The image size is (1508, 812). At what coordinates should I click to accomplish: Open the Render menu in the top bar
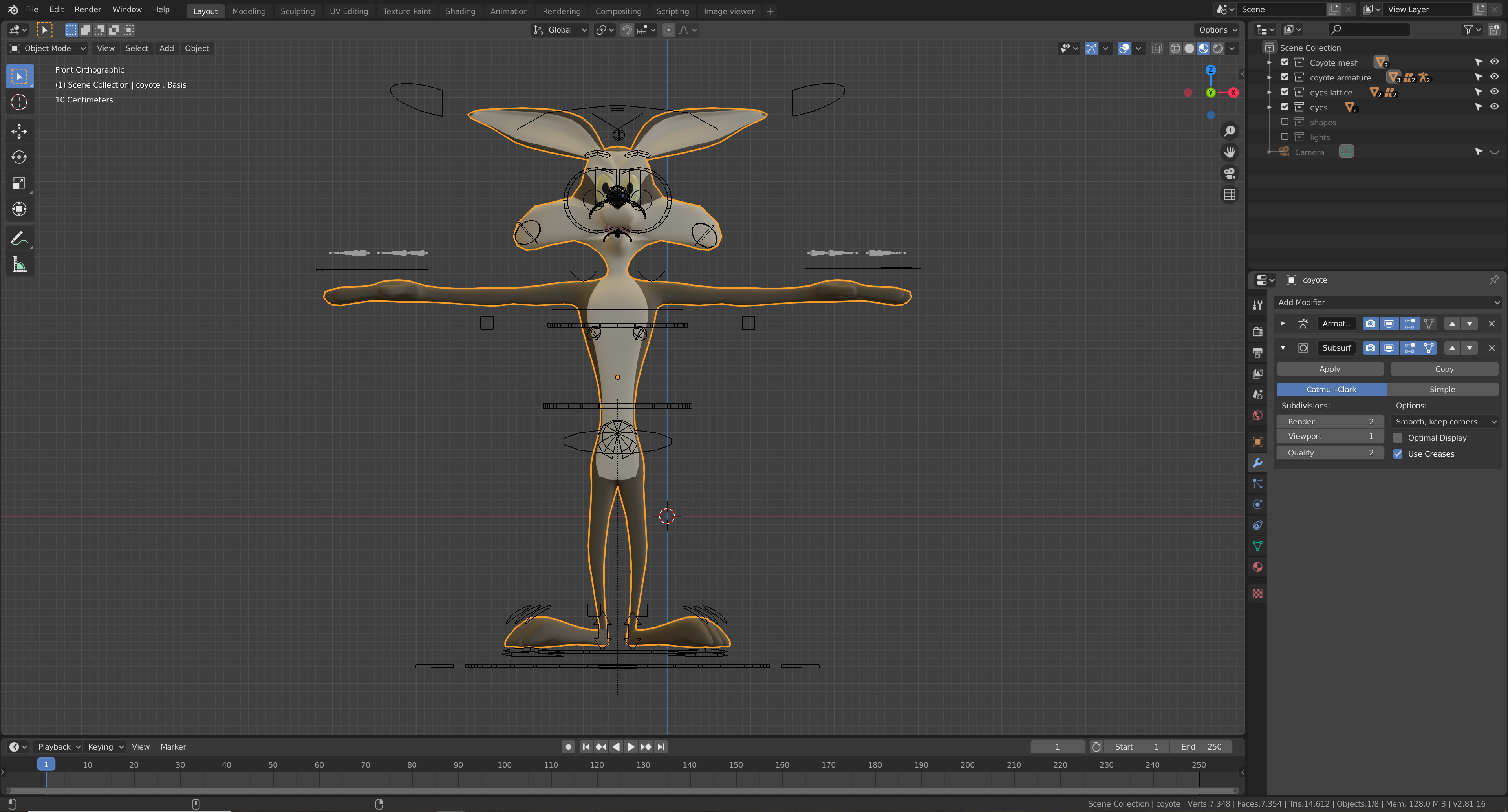tap(88, 9)
